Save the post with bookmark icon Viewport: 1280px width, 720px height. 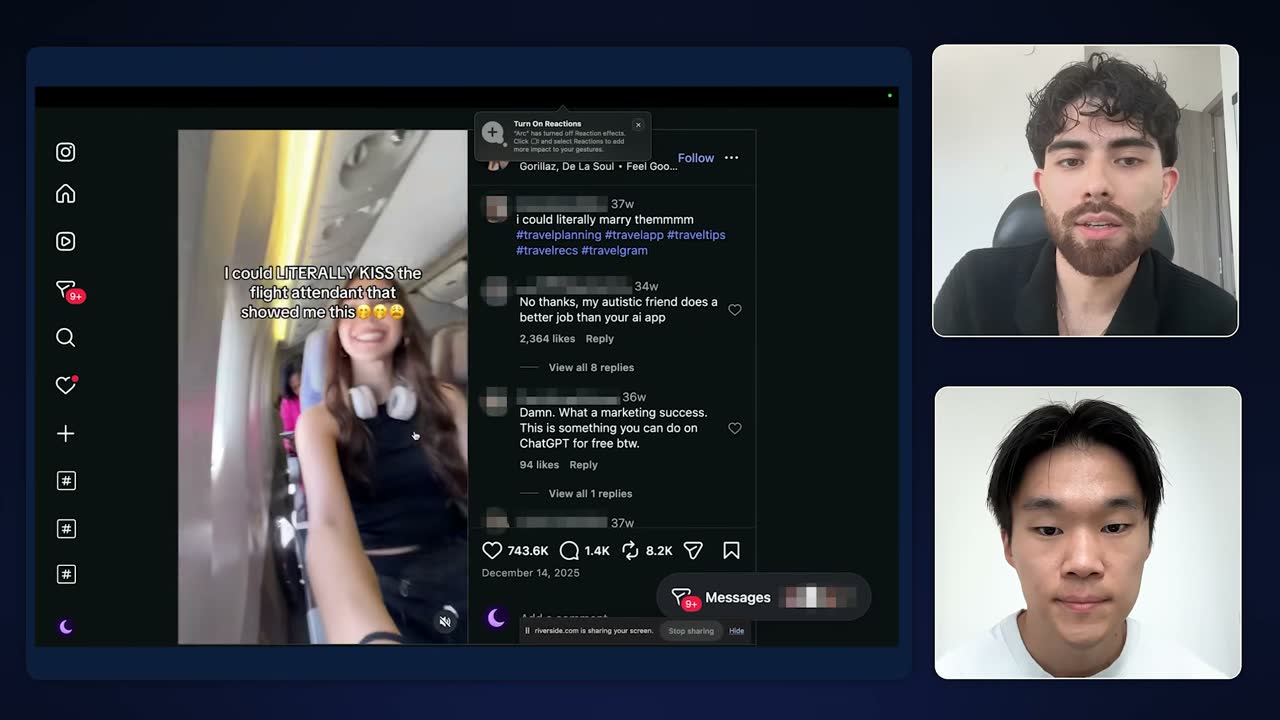tap(731, 550)
